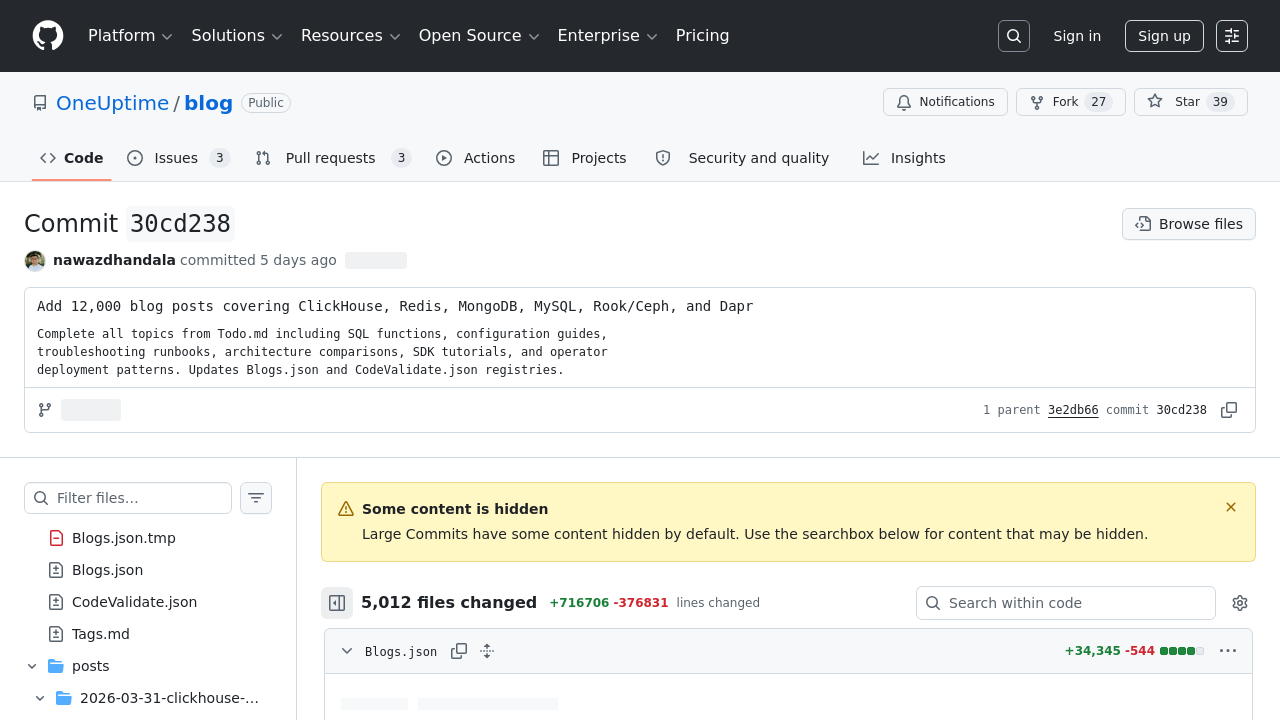Go to the Pull requests tab

pyautogui.click(x=332, y=158)
